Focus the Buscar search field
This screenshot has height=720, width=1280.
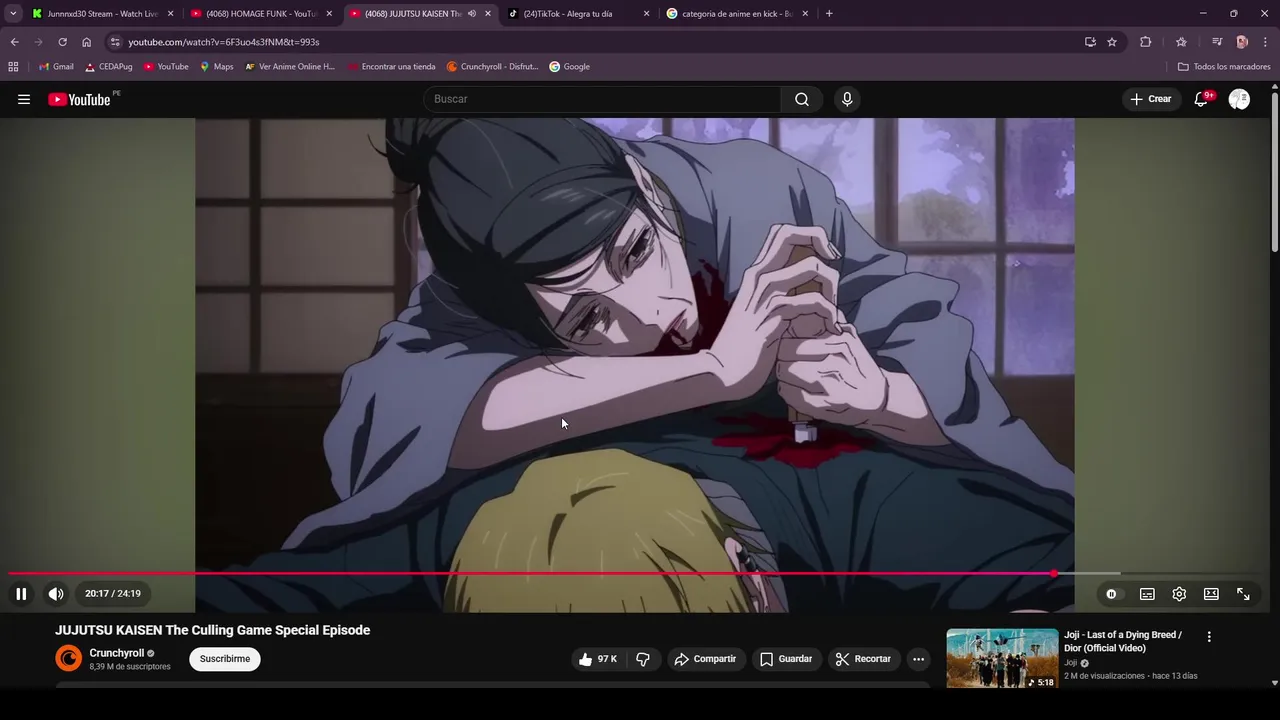click(x=602, y=99)
